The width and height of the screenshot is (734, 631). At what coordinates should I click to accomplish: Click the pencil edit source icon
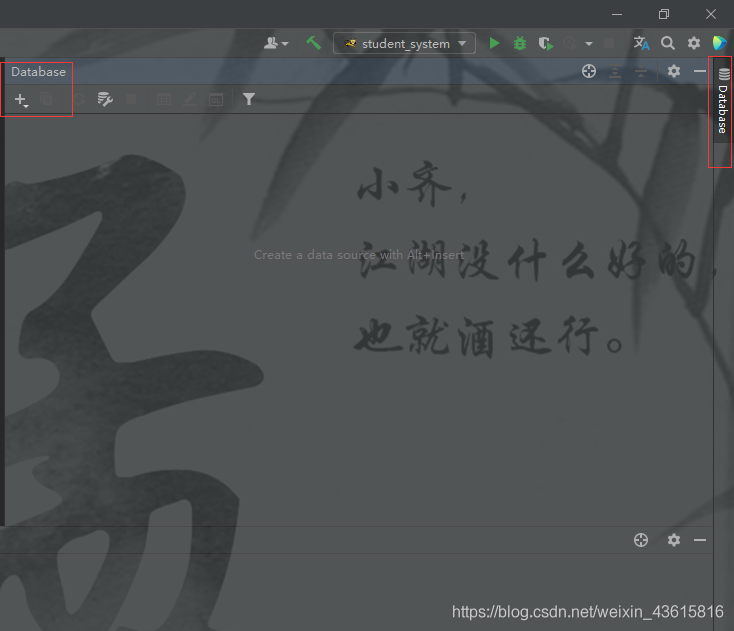(190, 99)
